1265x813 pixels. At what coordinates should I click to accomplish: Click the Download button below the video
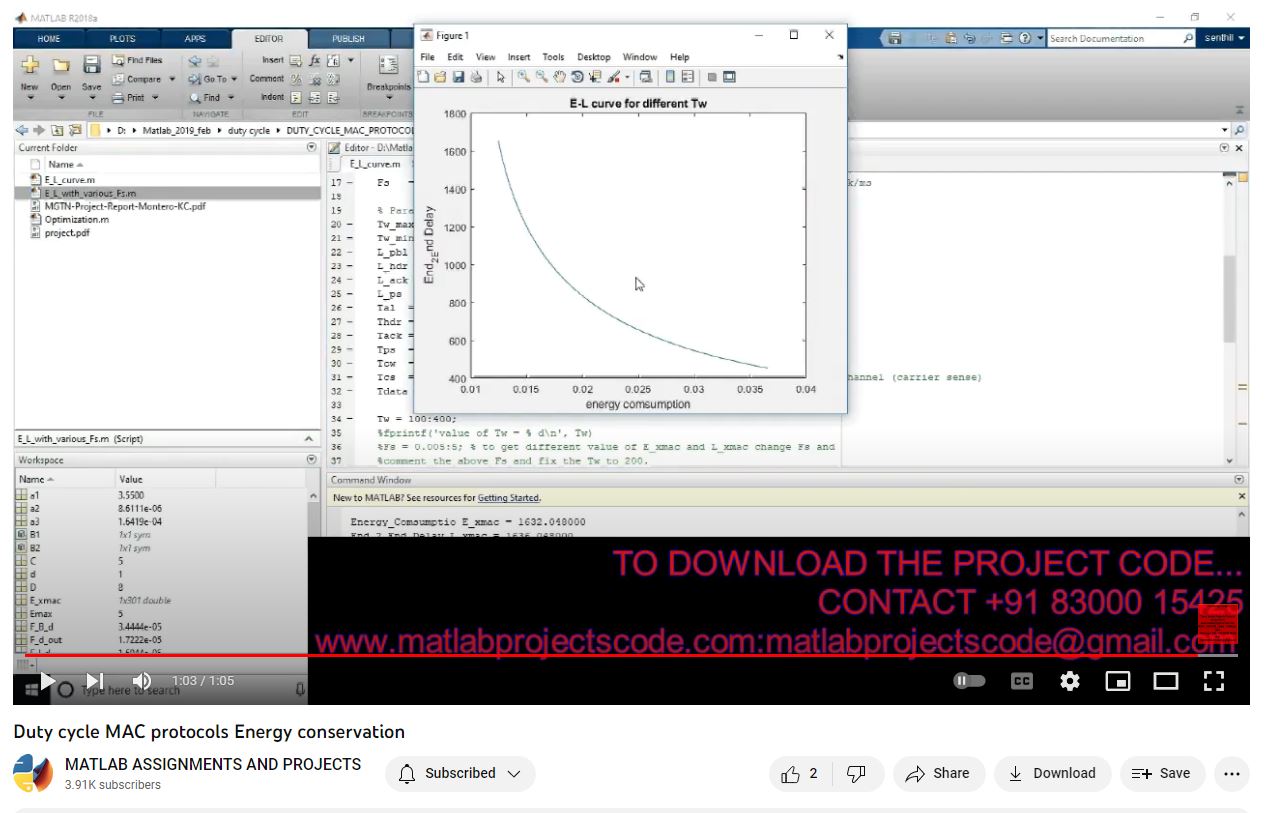(x=1052, y=773)
